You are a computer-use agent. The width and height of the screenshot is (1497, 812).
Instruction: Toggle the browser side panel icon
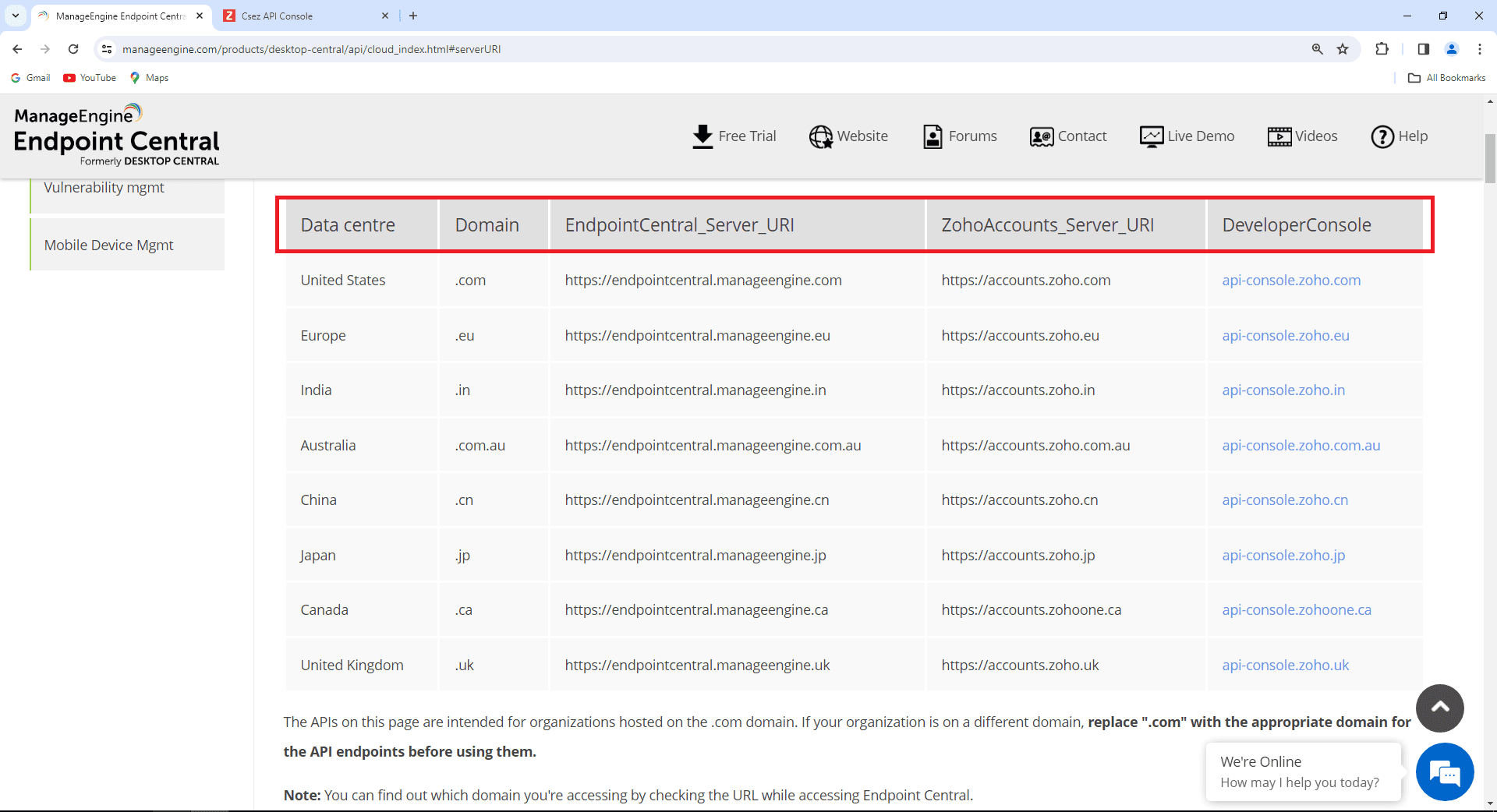click(x=1424, y=49)
